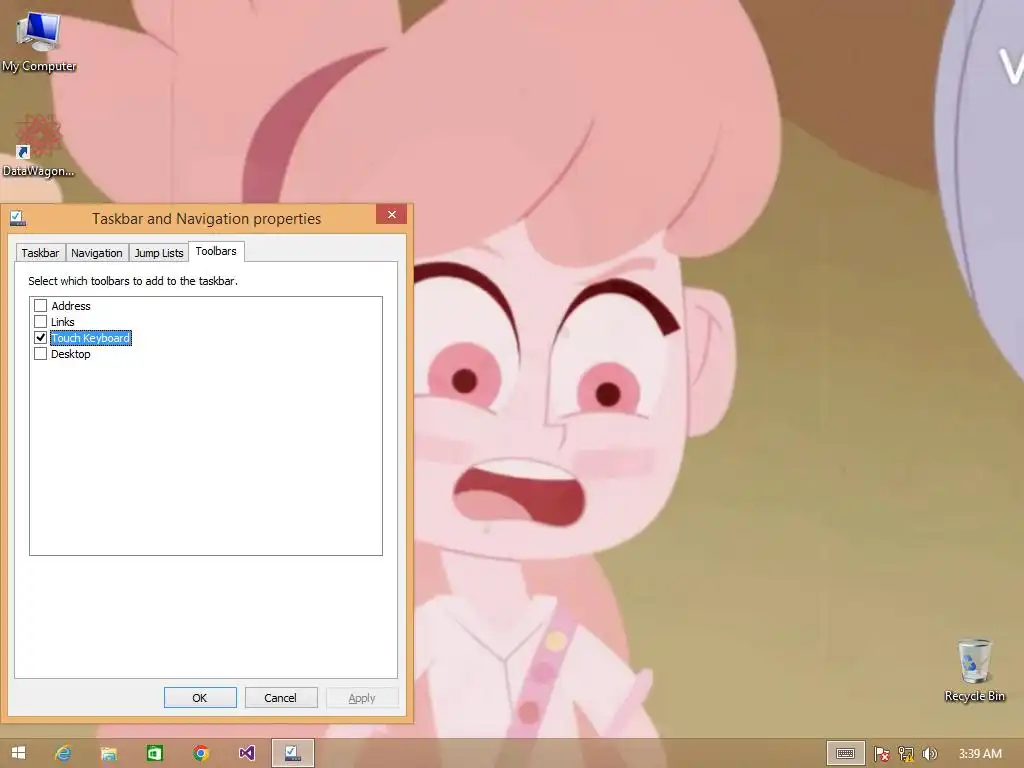This screenshot has height=768, width=1024.
Task: Open Action Center flag icon
Action: click(882, 754)
